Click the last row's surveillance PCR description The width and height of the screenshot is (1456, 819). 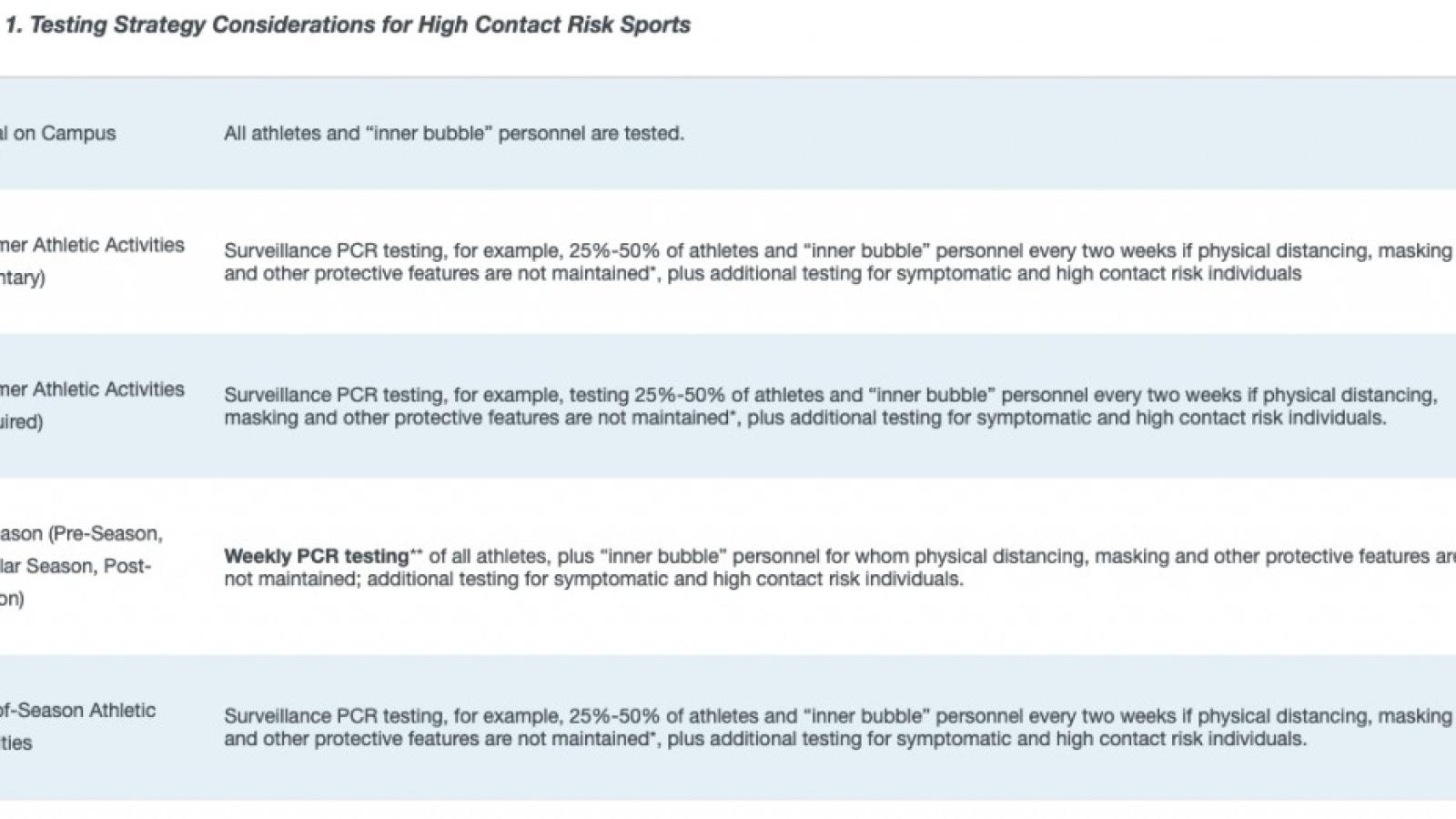pyautogui.click(x=837, y=727)
